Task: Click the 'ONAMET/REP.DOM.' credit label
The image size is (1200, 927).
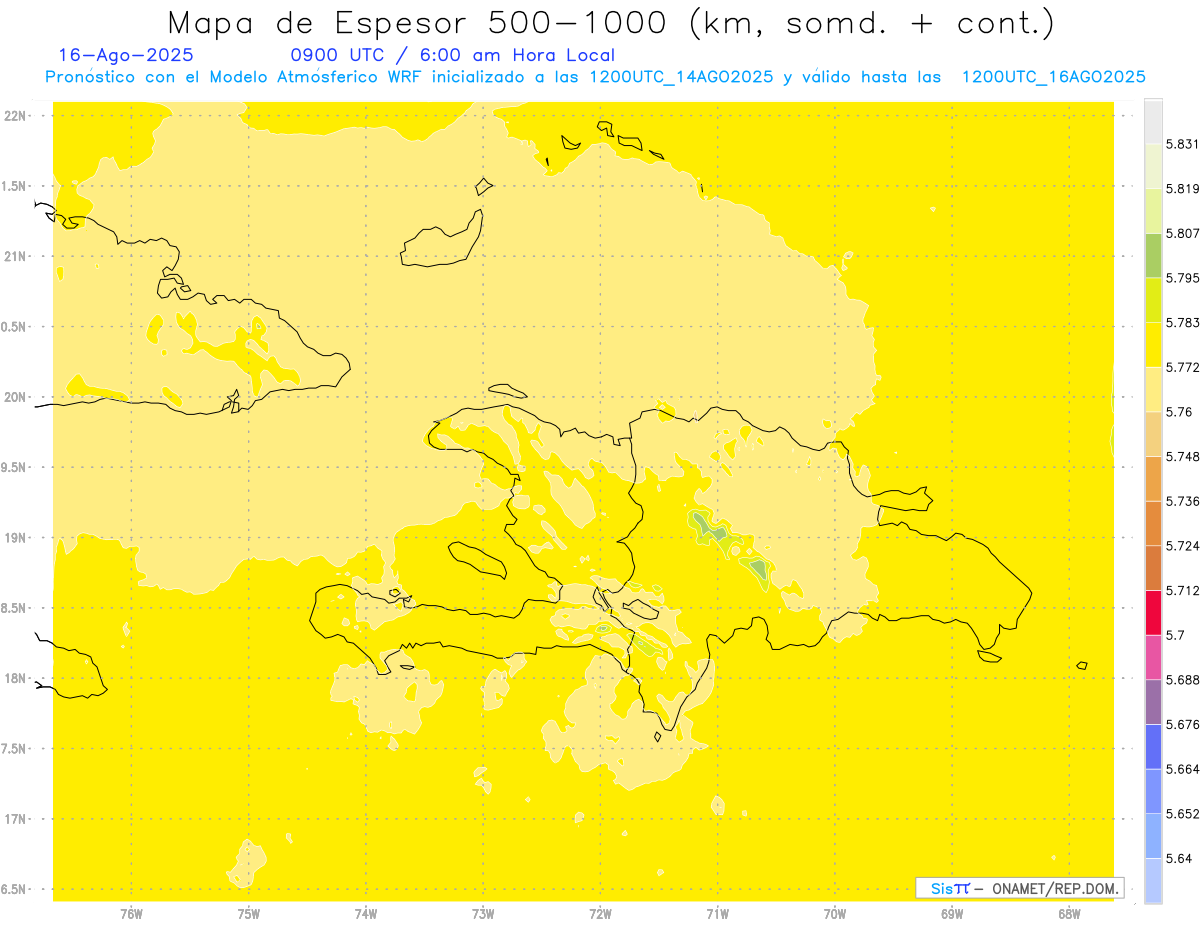Action: click(x=1056, y=888)
